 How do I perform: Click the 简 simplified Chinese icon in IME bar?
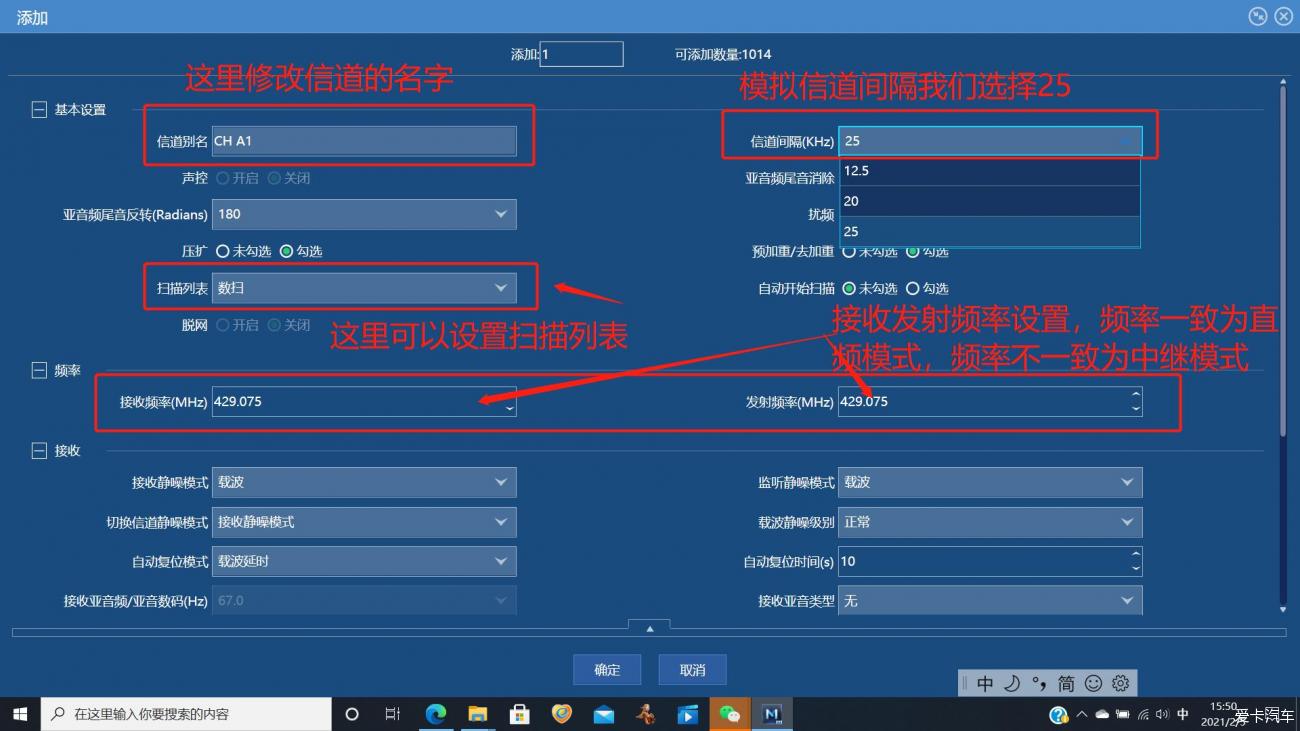[x=1066, y=683]
